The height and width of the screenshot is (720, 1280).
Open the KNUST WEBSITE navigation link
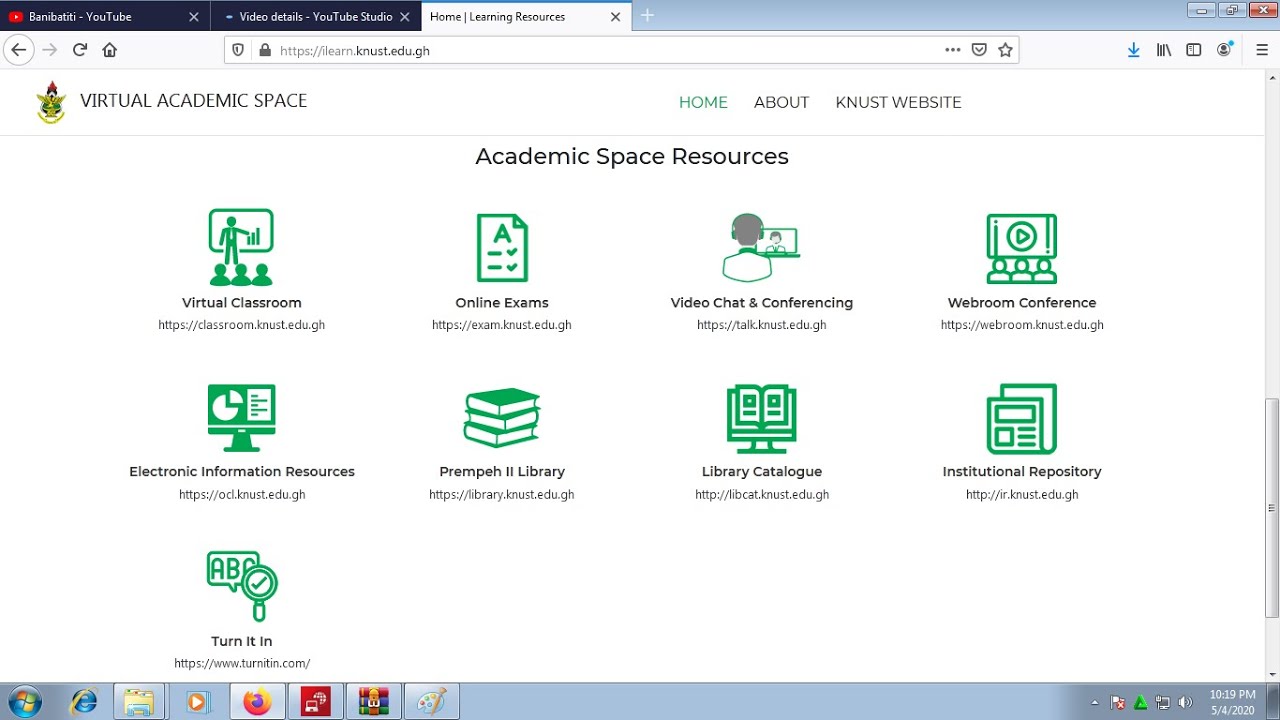pos(898,102)
